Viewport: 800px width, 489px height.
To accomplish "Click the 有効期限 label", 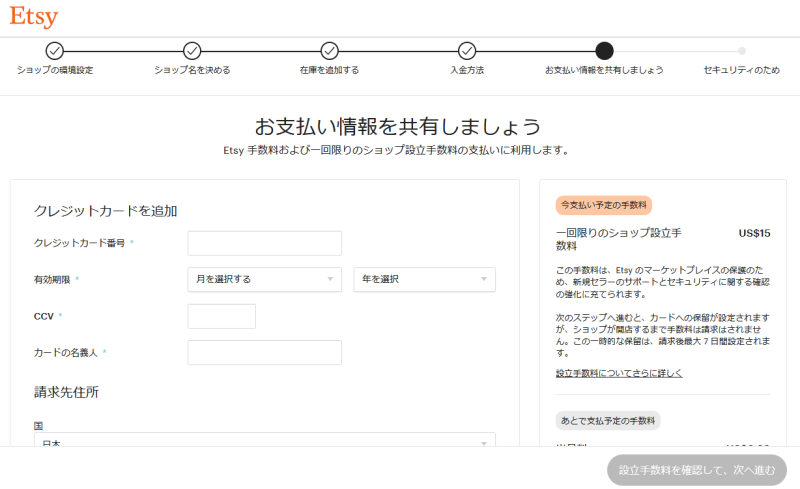I will [52, 280].
